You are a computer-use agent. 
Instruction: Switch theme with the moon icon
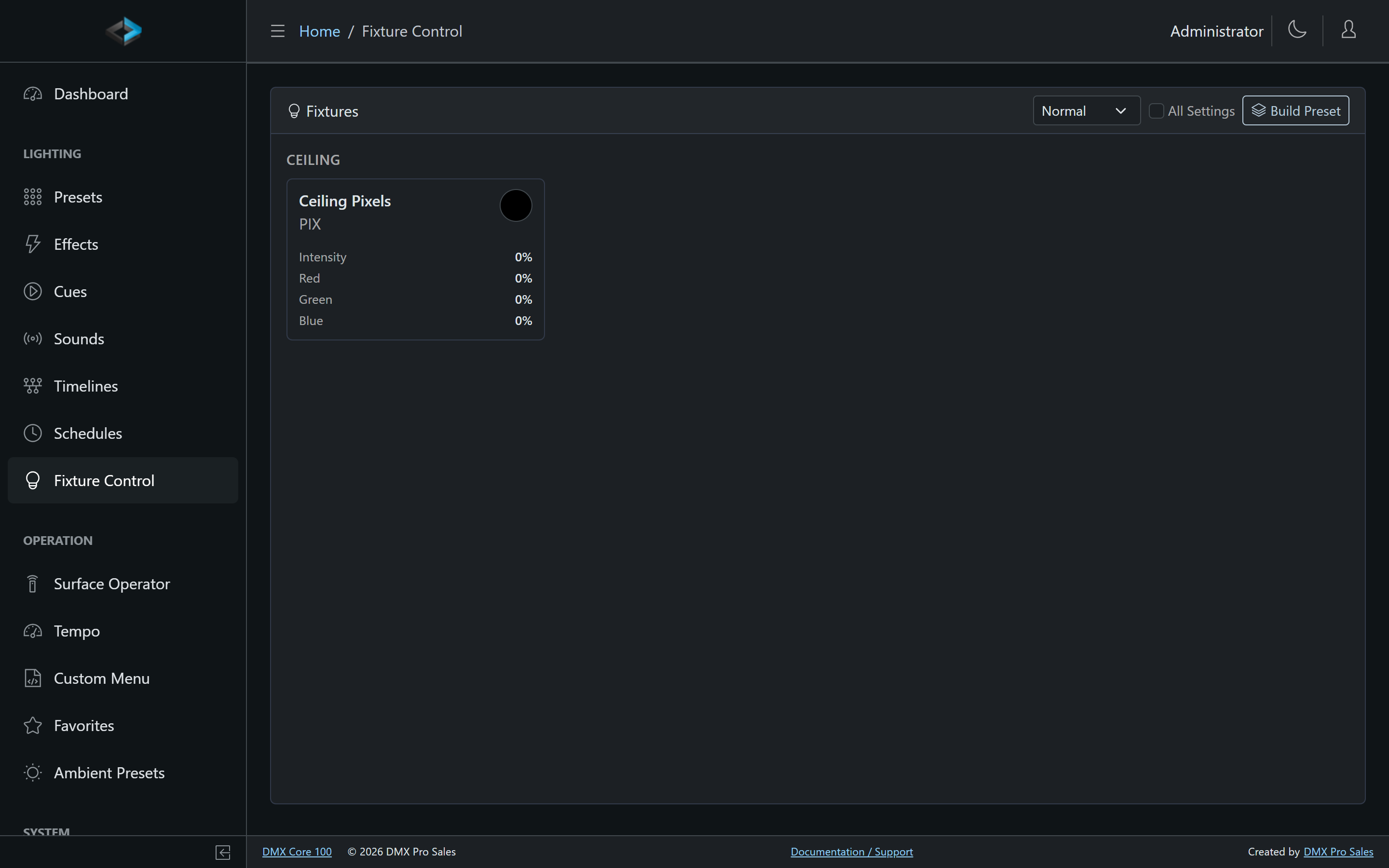tap(1297, 29)
